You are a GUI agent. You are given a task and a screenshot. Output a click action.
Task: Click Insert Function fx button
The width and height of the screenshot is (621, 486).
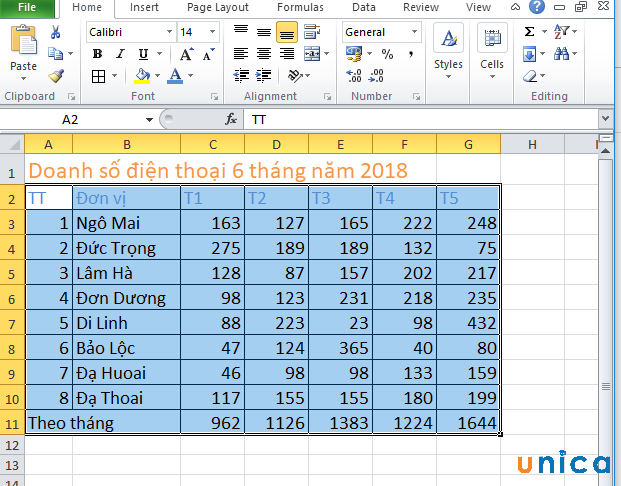point(231,119)
